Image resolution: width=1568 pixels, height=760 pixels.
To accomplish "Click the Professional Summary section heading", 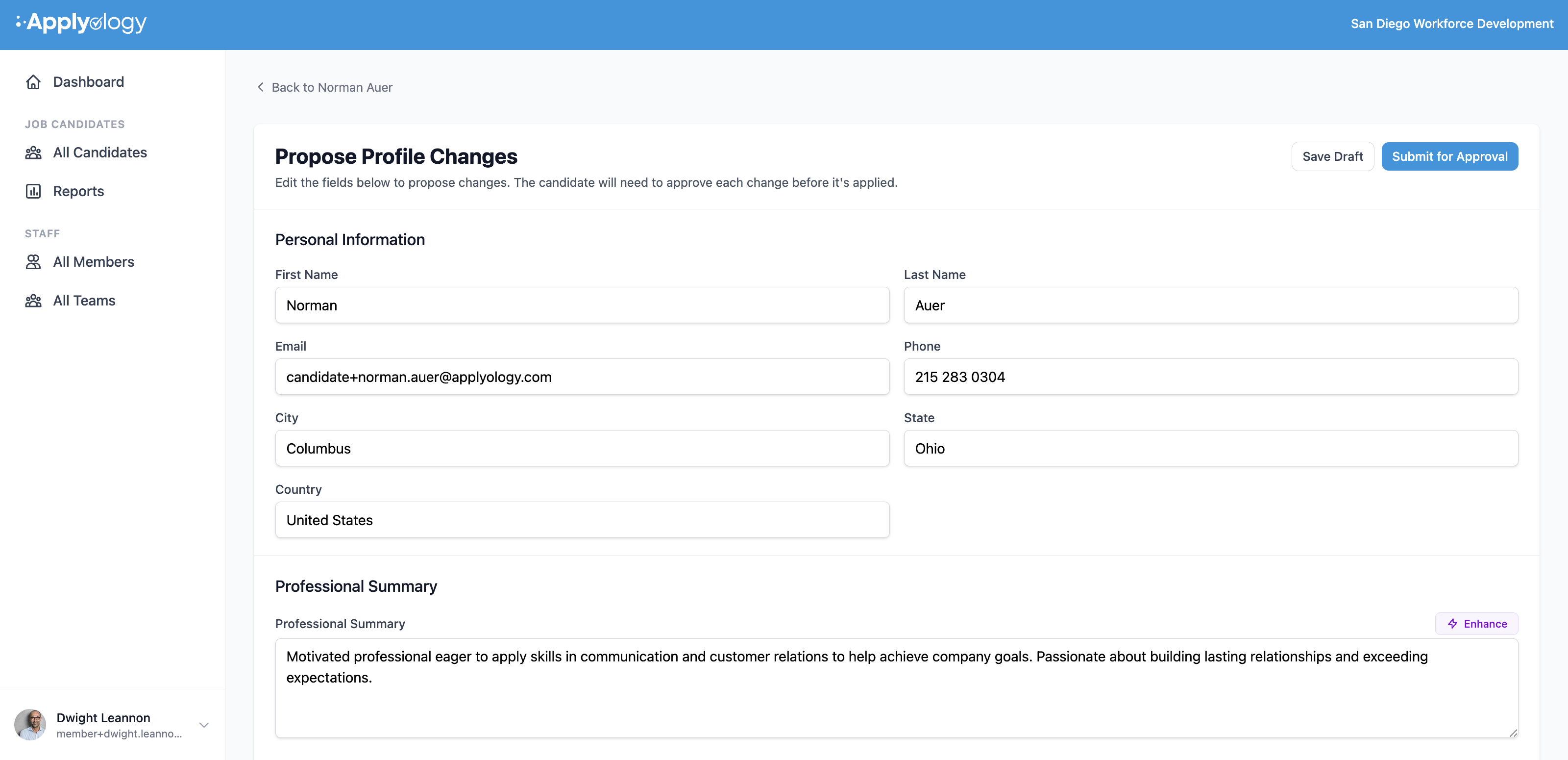I will (356, 586).
